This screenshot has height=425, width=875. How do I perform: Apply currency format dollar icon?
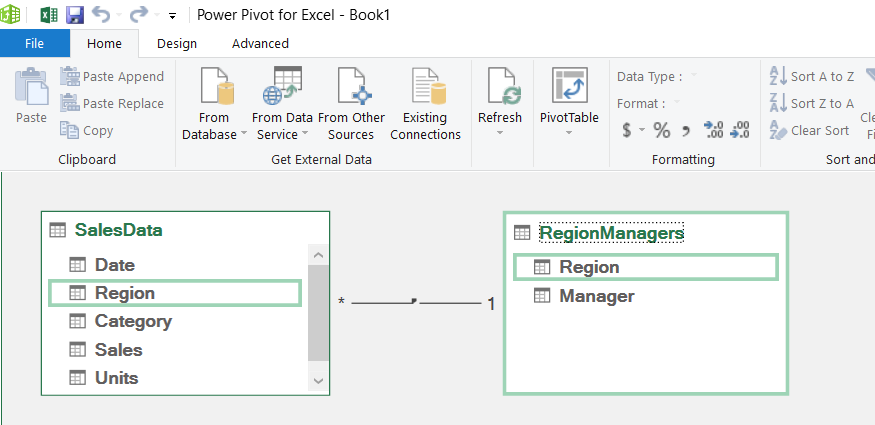[x=627, y=131]
